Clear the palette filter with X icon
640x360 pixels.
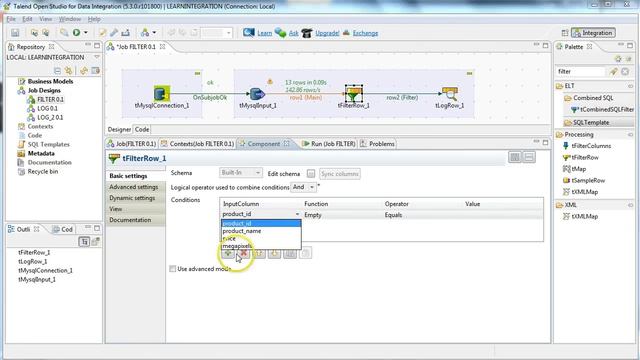[x=625, y=72]
